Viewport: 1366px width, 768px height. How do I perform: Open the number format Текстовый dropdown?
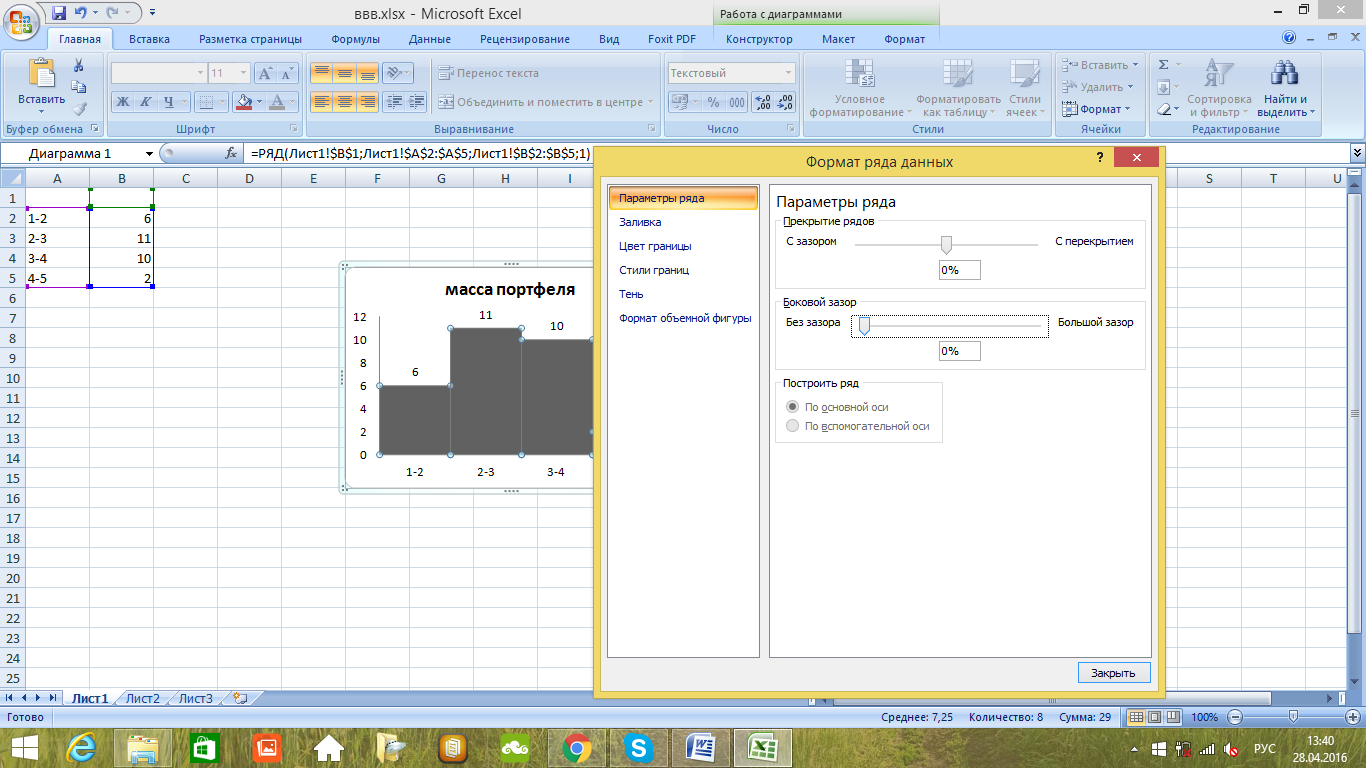tap(788, 73)
